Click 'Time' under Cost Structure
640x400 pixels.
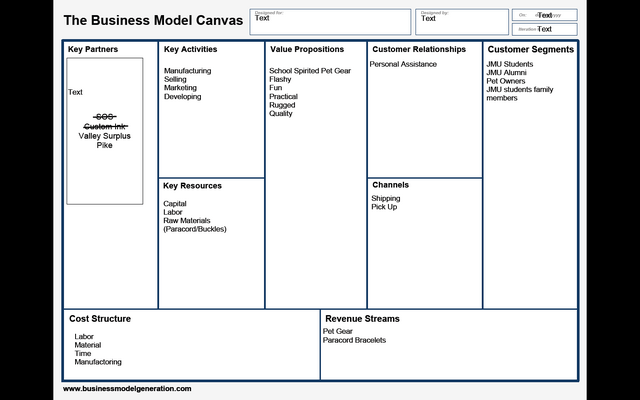coord(82,354)
